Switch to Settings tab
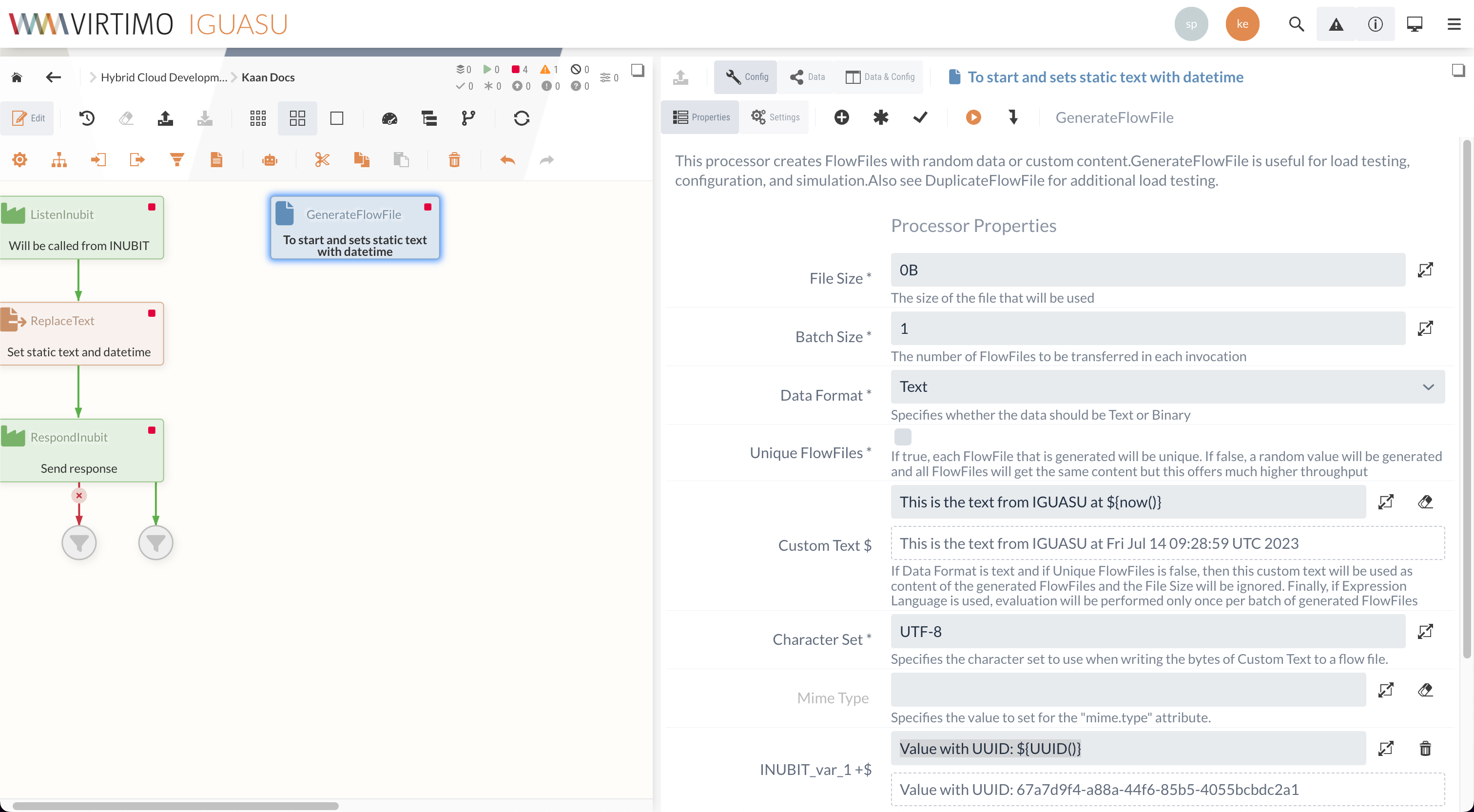This screenshot has height=812, width=1474. [775, 117]
